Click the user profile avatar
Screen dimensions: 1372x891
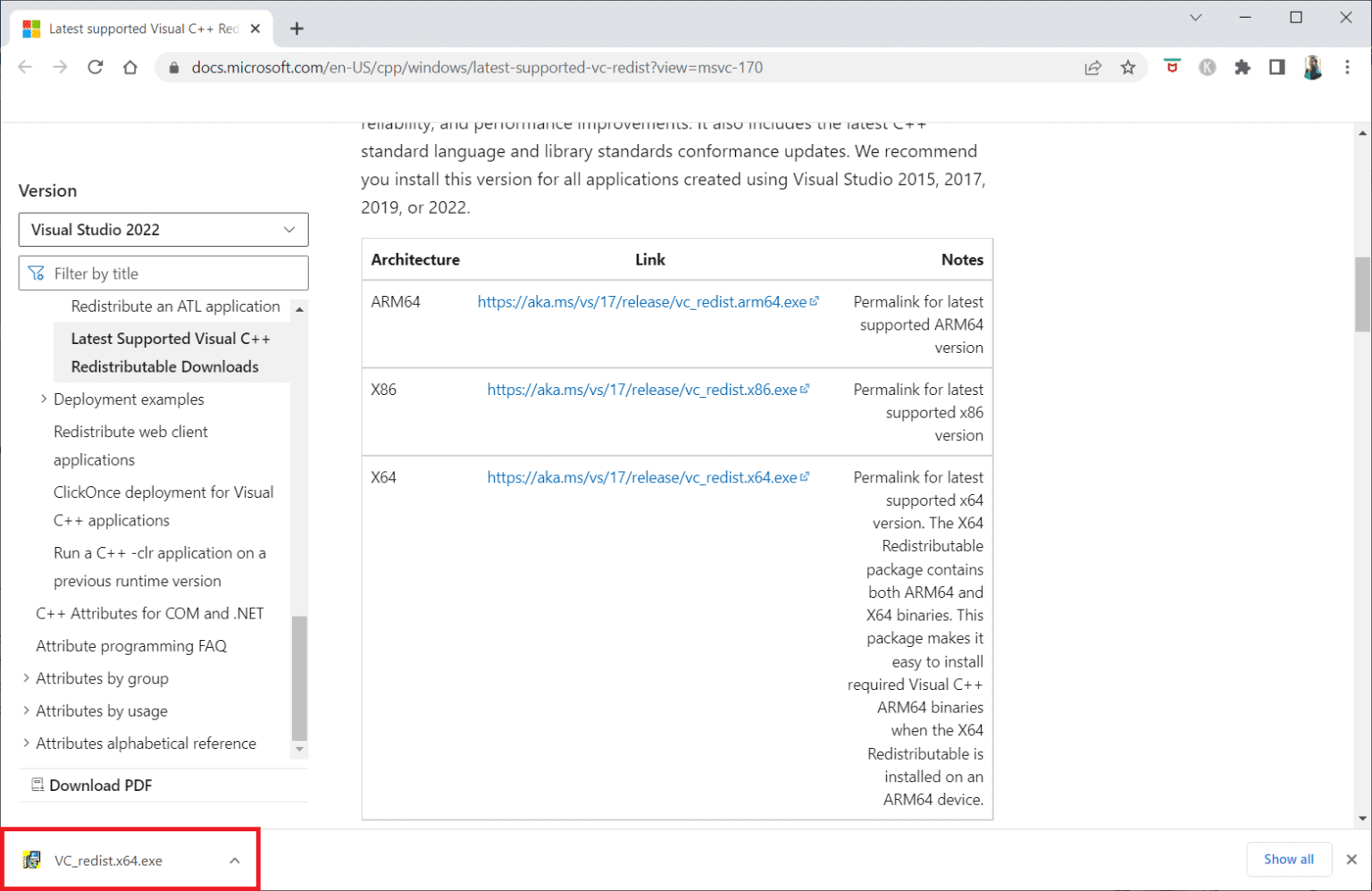click(x=1312, y=67)
